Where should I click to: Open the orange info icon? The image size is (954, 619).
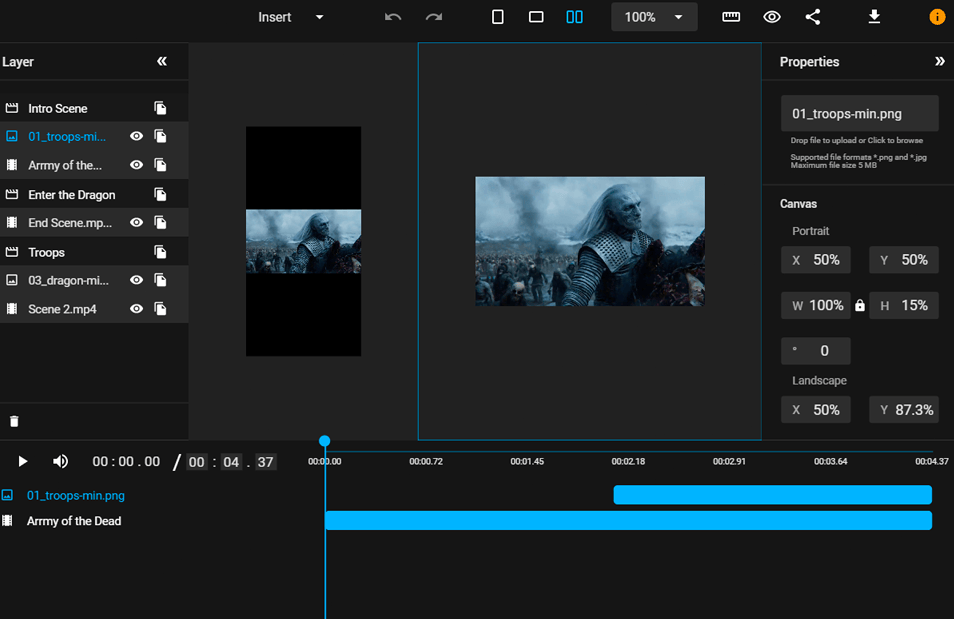pyautogui.click(x=937, y=17)
